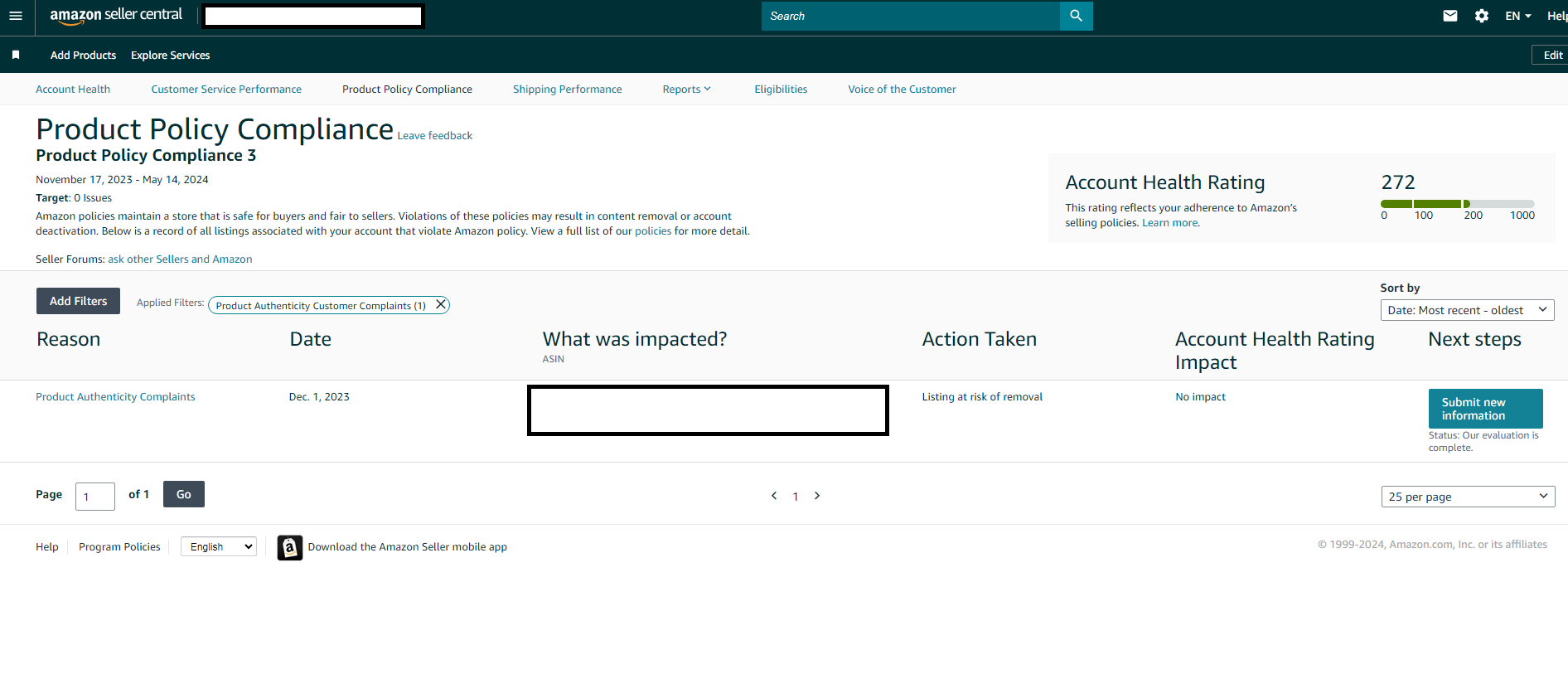The image size is (1568, 674).
Task: Open the Program Policies footer link
Action: pos(119,547)
